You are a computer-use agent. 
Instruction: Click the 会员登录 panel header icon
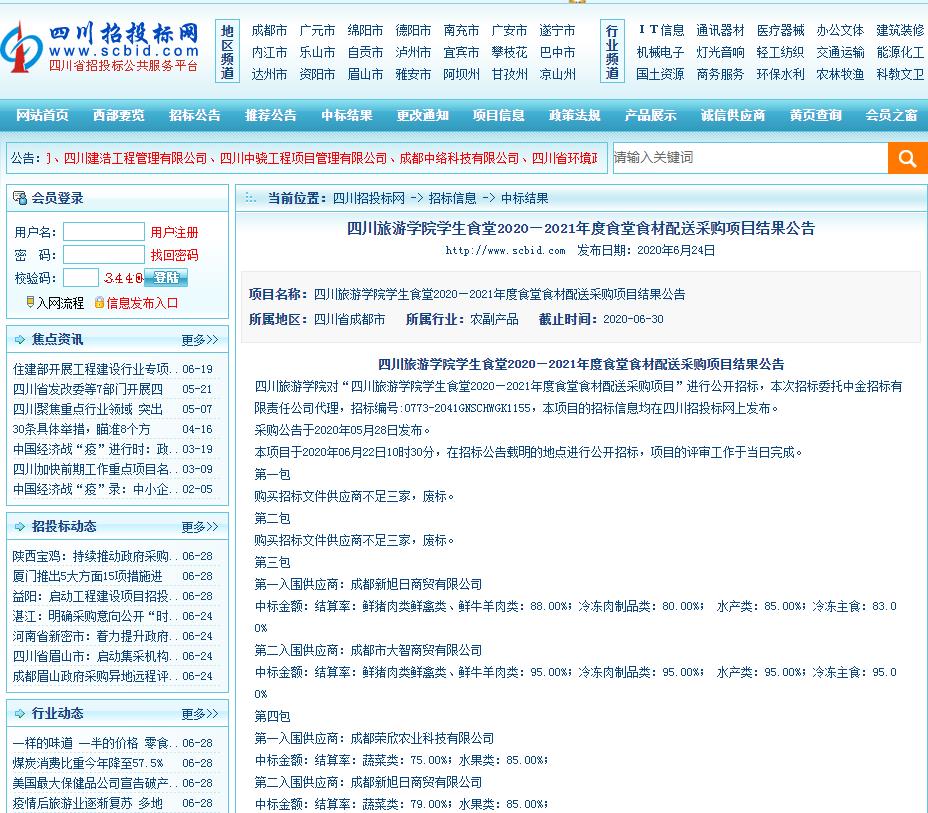[x=20, y=198]
